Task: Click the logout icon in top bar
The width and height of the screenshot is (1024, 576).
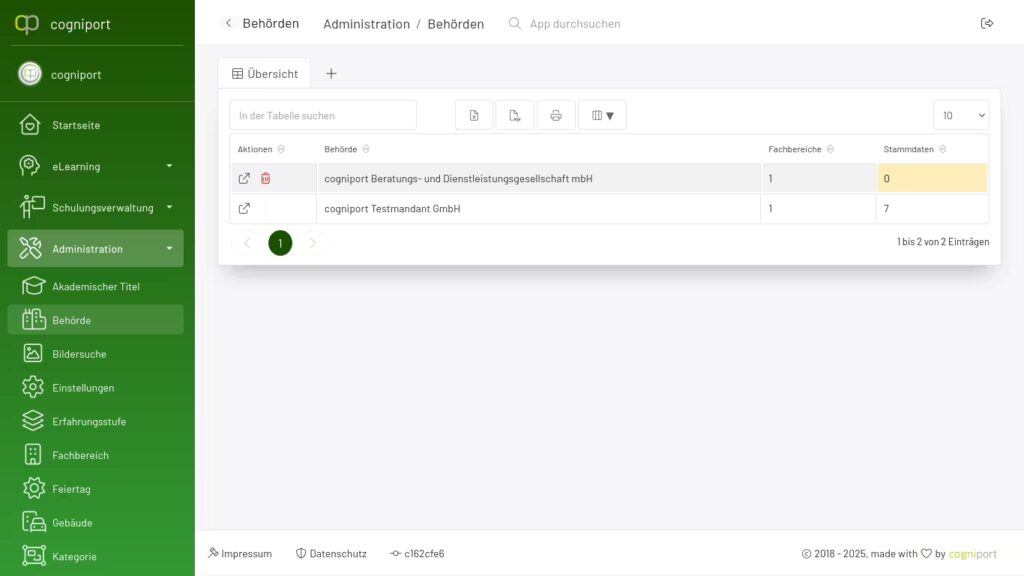Action: 987,23
